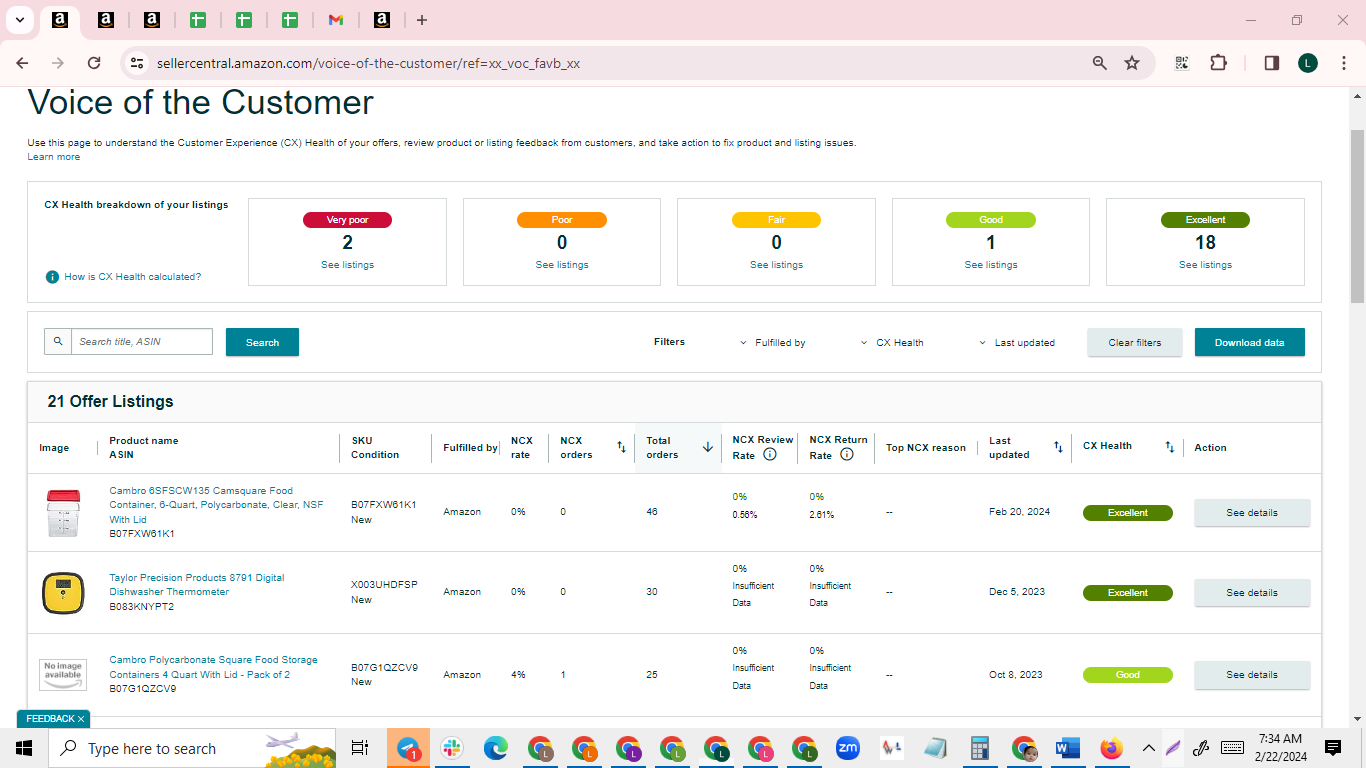Show info for NCX Review Rate
The image size is (1366, 768).
point(770,454)
